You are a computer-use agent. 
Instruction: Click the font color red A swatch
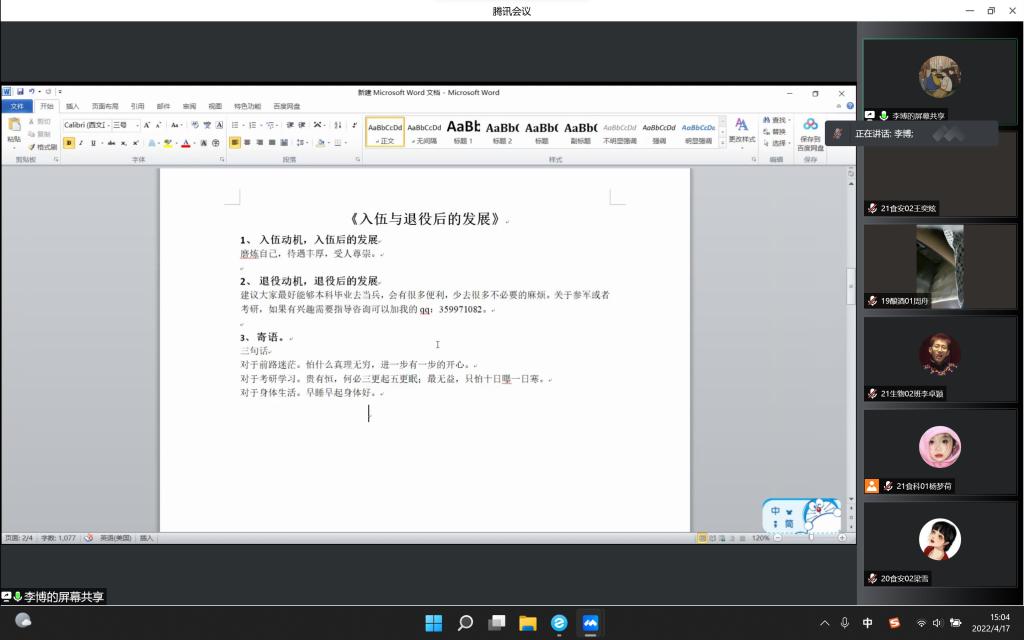pos(186,143)
